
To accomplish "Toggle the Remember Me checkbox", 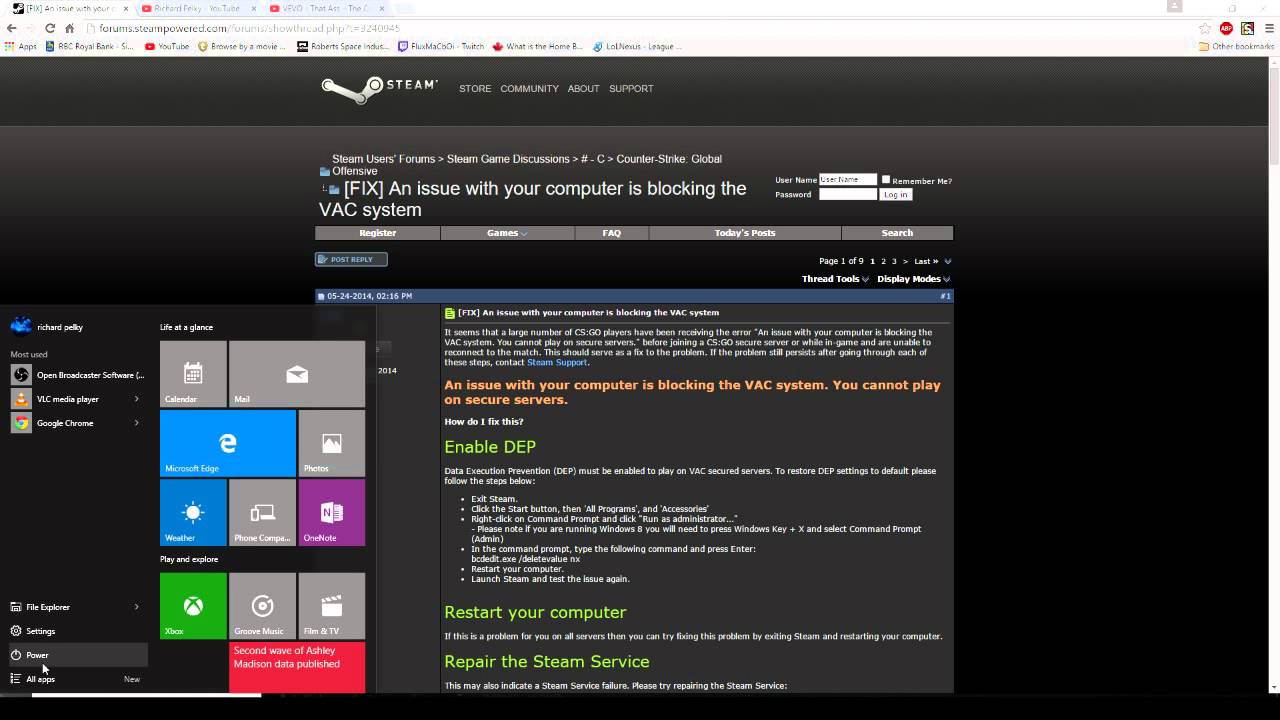I will tap(886, 180).
